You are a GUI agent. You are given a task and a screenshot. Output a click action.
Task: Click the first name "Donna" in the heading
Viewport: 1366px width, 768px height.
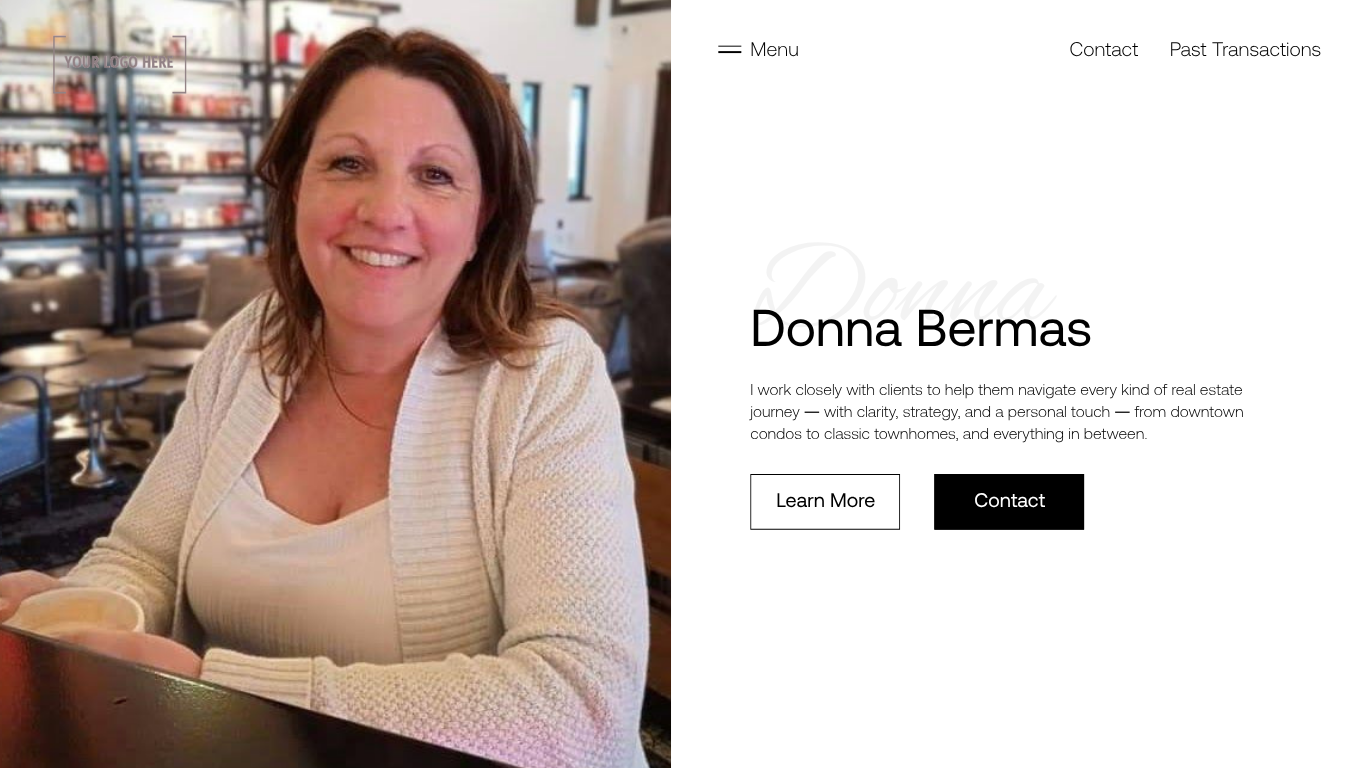pyautogui.click(x=826, y=329)
